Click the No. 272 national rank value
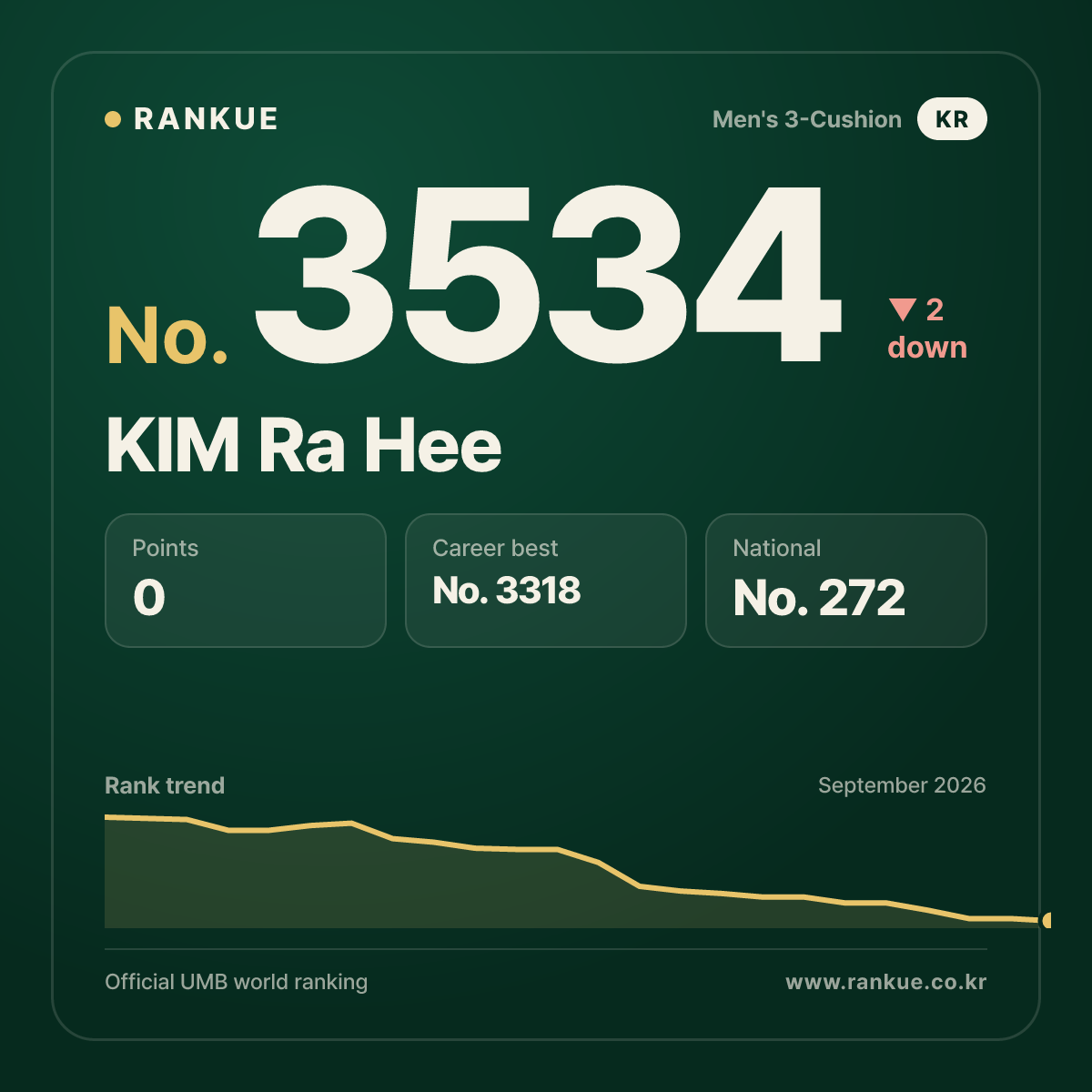Screen dimensions: 1092x1092 point(819,598)
